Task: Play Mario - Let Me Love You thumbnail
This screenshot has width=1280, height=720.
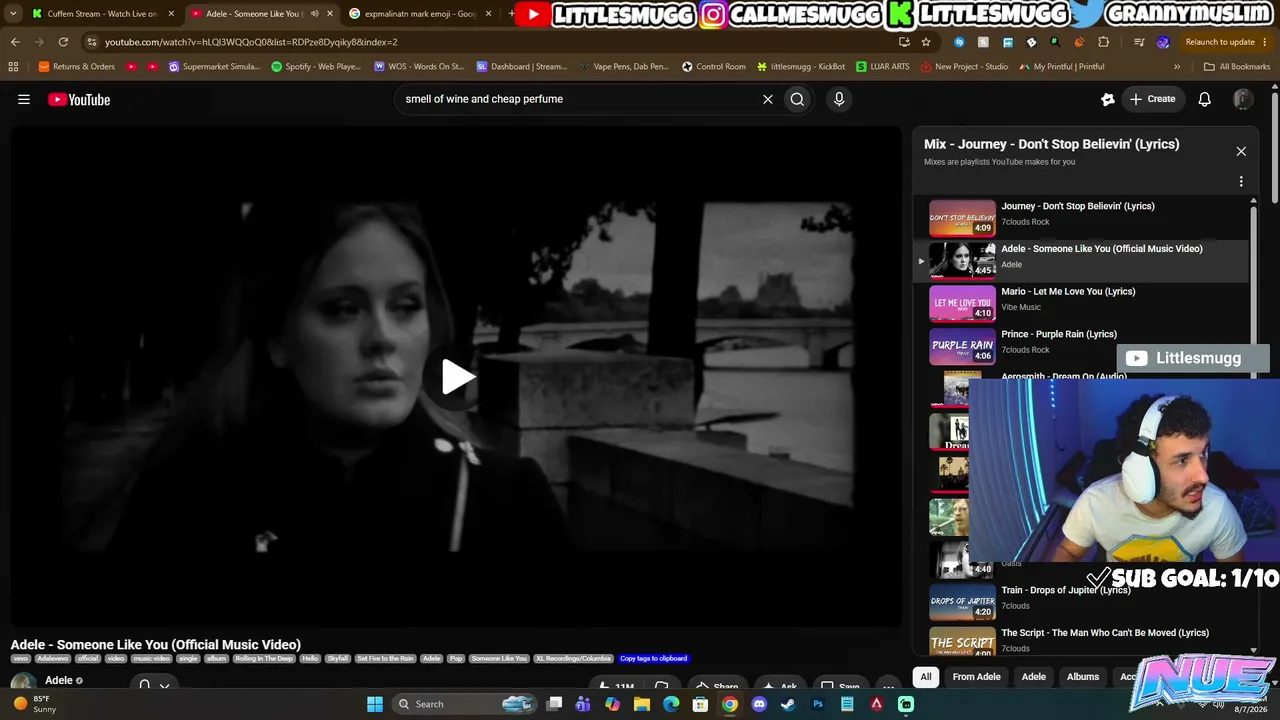Action: coord(962,304)
